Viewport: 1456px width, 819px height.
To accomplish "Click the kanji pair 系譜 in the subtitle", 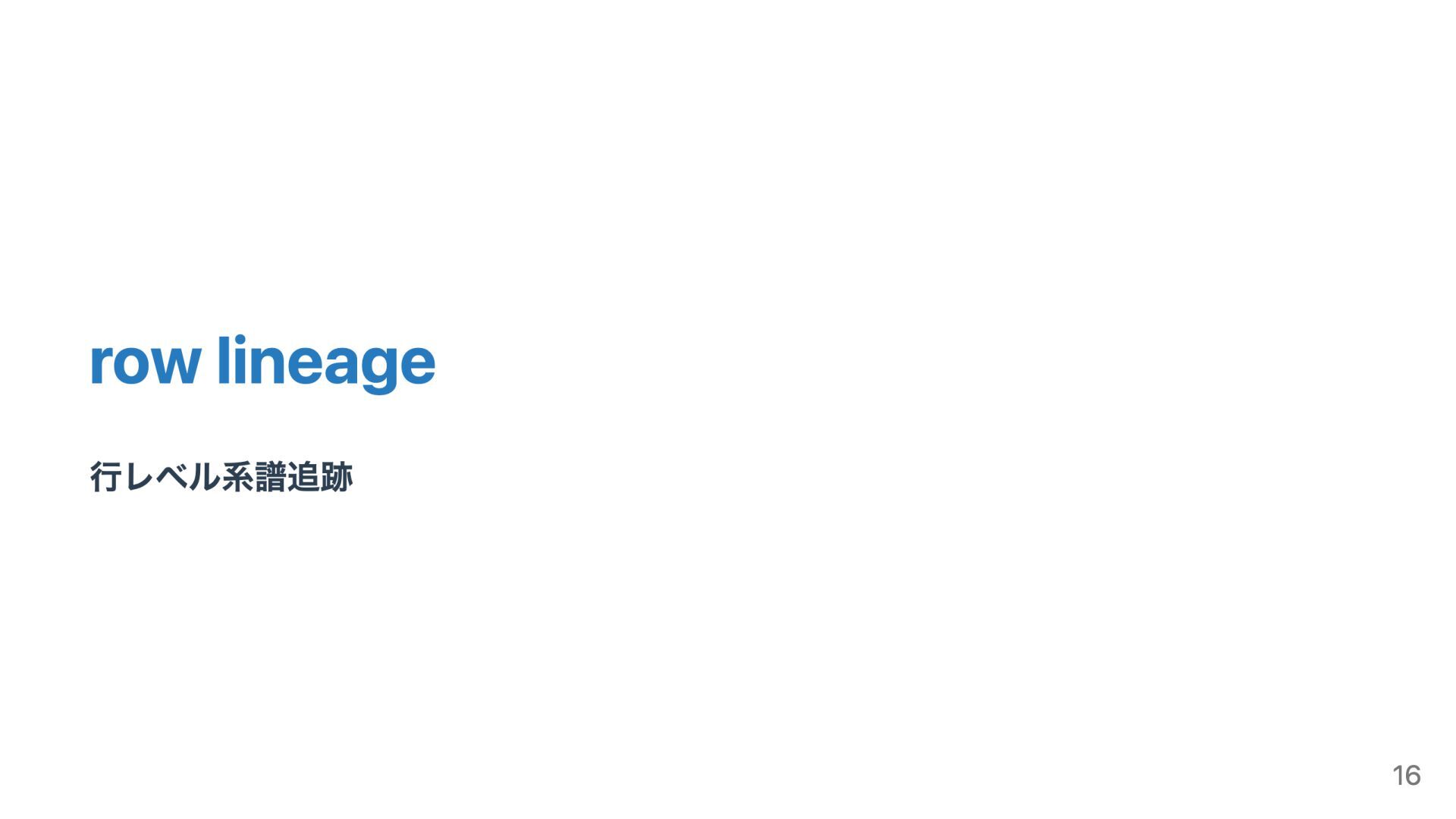I will pos(254,477).
